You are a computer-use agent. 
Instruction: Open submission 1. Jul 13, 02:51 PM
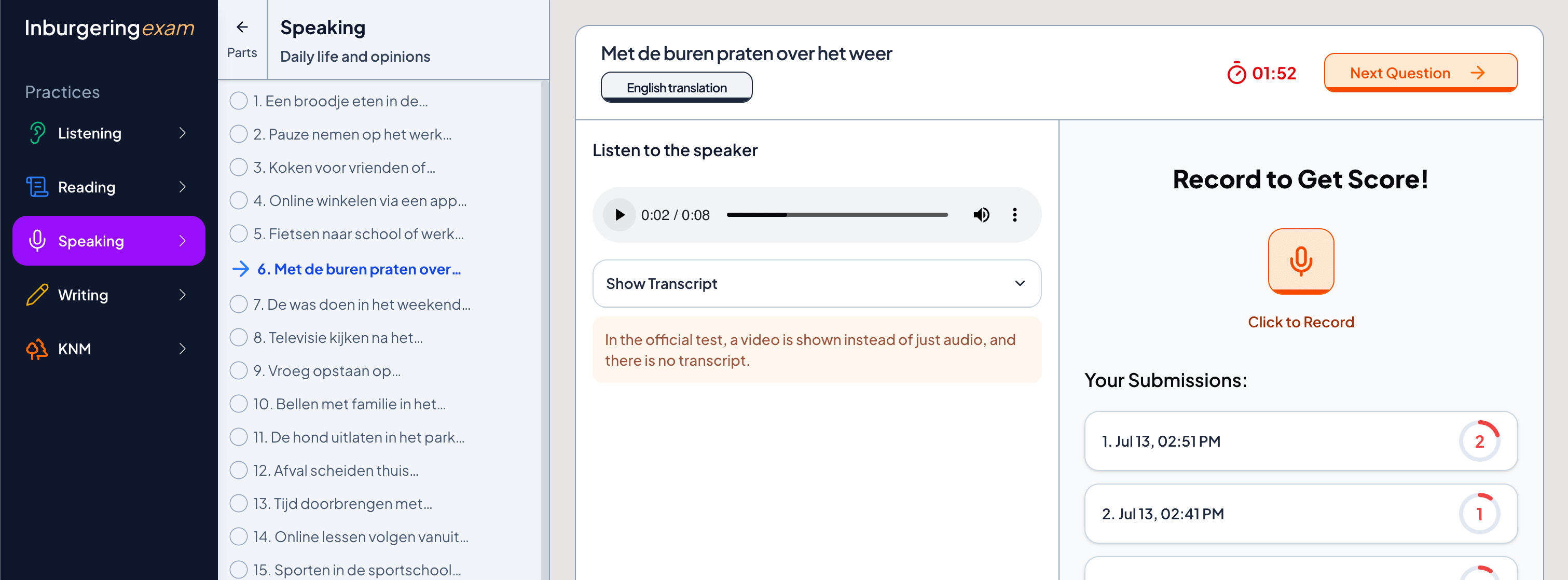[x=1301, y=441]
